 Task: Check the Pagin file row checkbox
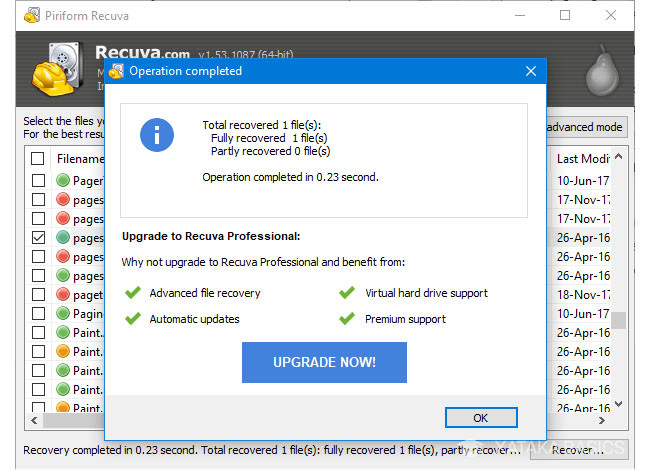pyautogui.click(x=39, y=313)
